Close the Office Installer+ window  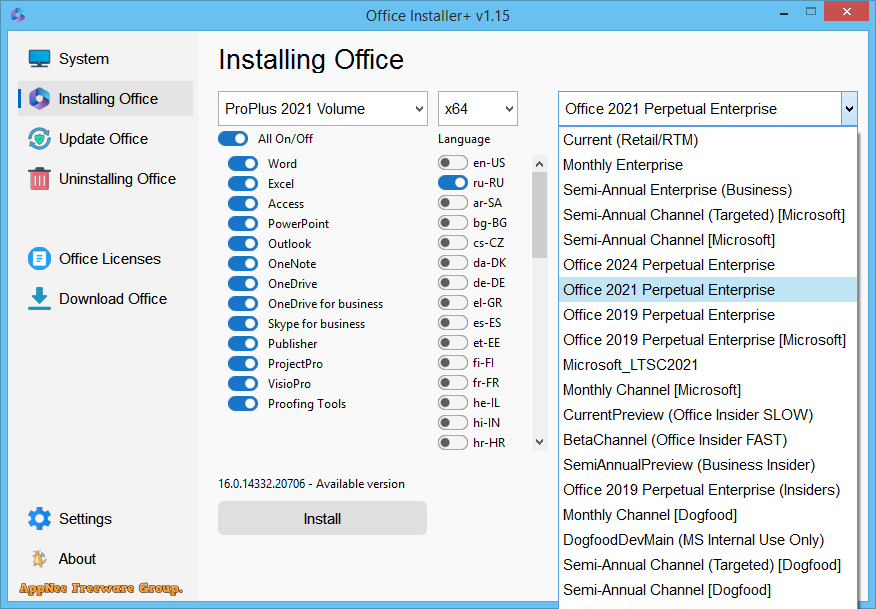(x=847, y=12)
